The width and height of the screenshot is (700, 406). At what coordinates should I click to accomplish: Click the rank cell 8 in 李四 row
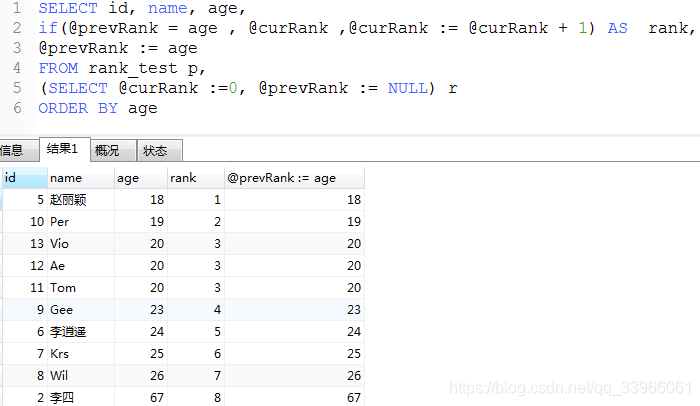(196, 397)
